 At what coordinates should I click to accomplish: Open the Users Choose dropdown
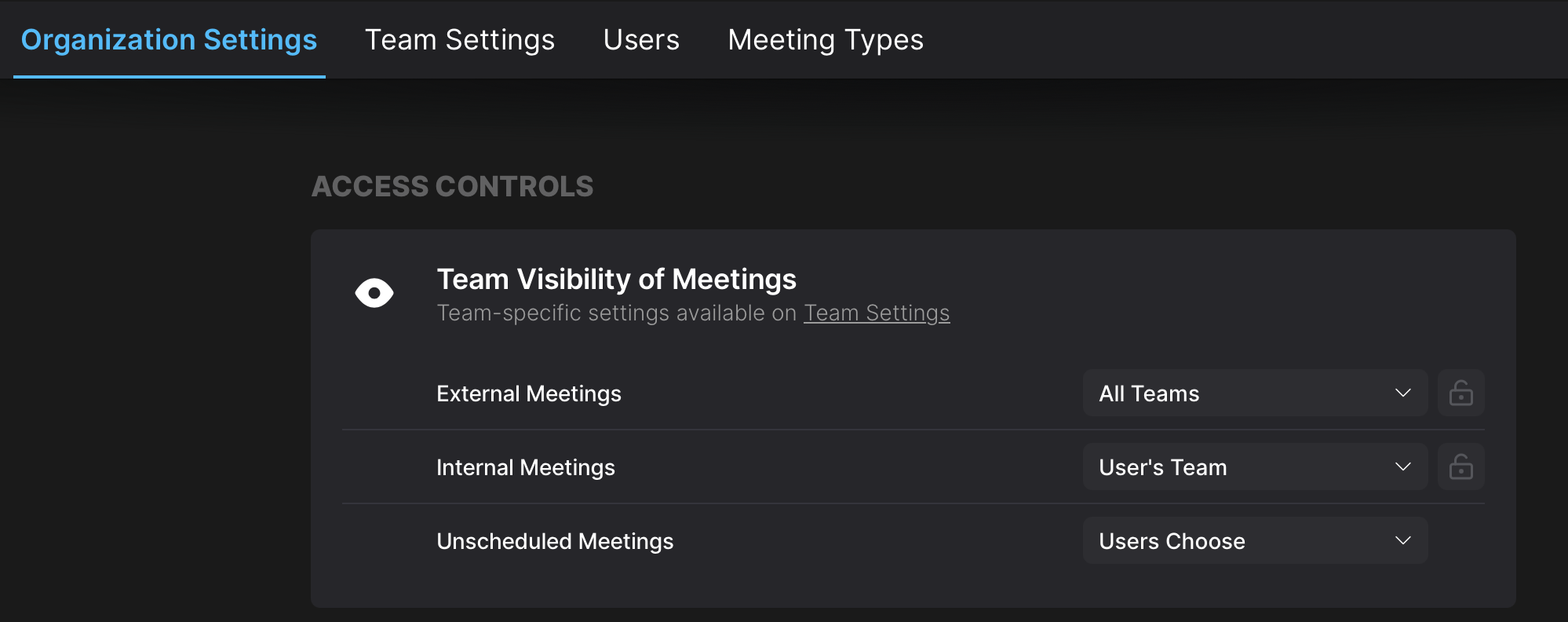tap(1255, 540)
